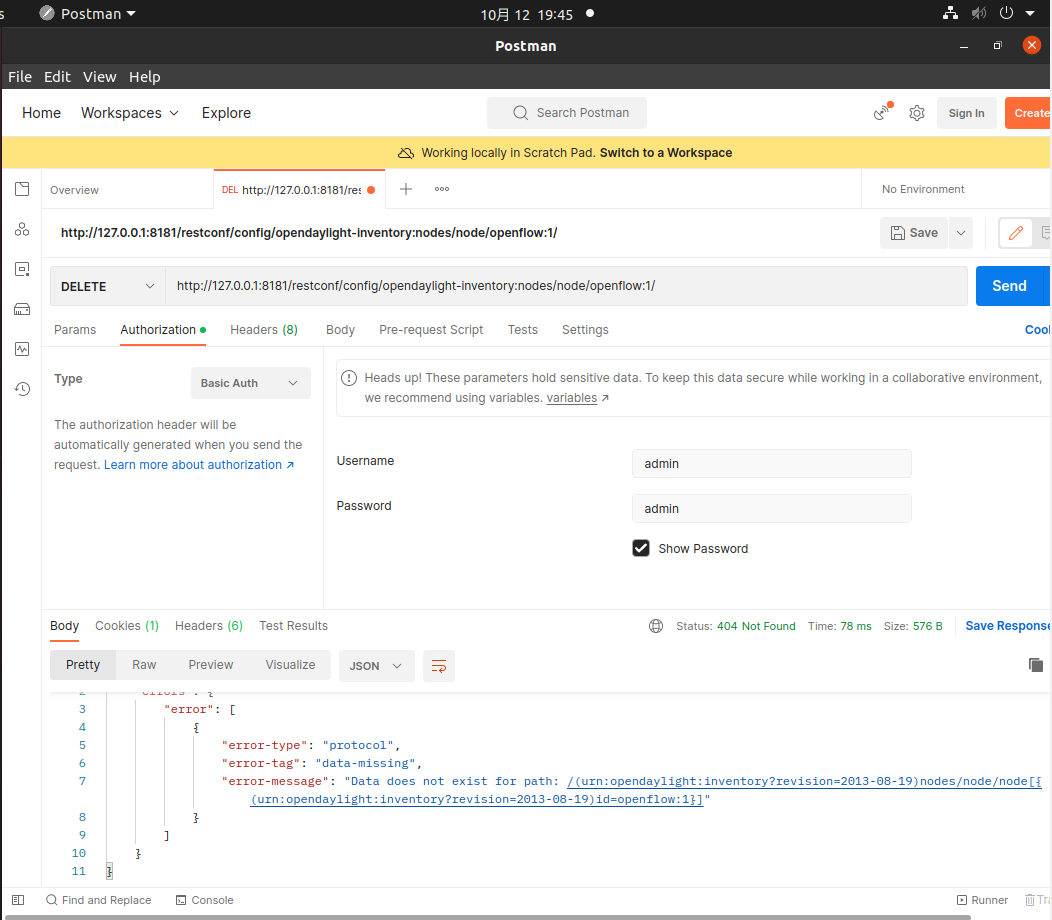The width and height of the screenshot is (1052, 920).
Task: Click the Send button
Action: pos(1010,286)
